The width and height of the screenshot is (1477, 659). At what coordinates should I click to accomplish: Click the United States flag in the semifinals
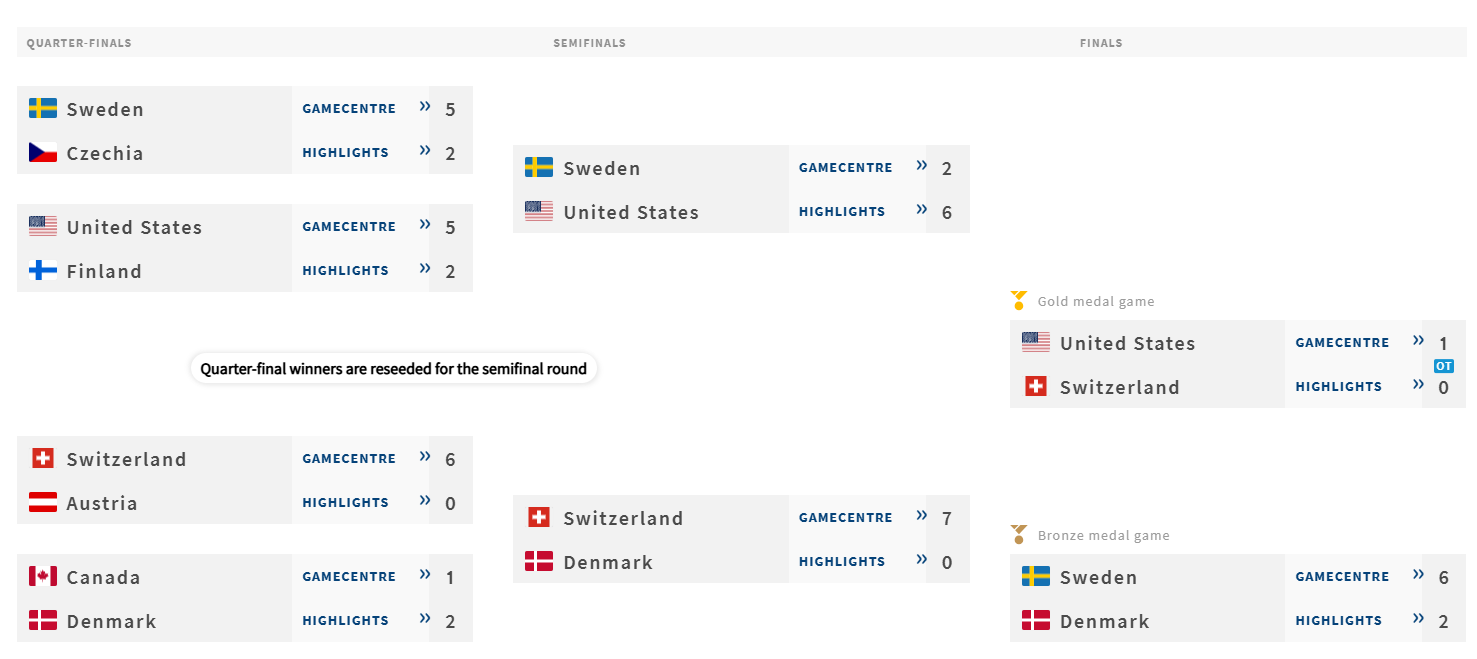[539, 212]
